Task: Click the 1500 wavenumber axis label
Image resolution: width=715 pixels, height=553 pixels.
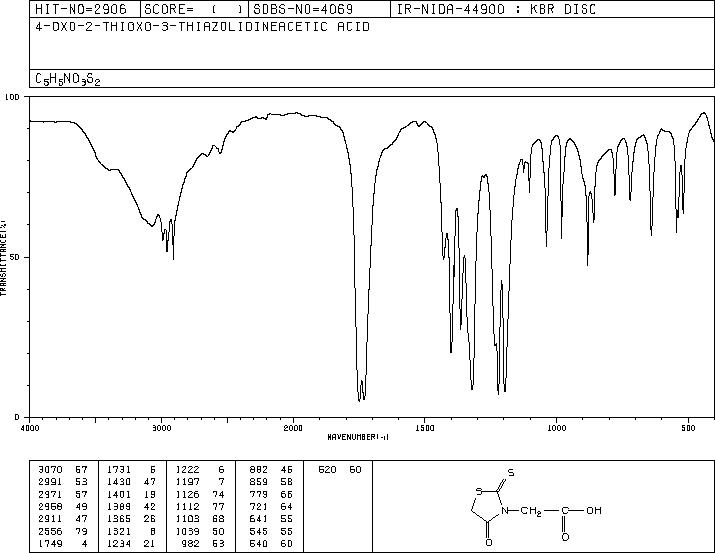Action: pyautogui.click(x=425, y=428)
